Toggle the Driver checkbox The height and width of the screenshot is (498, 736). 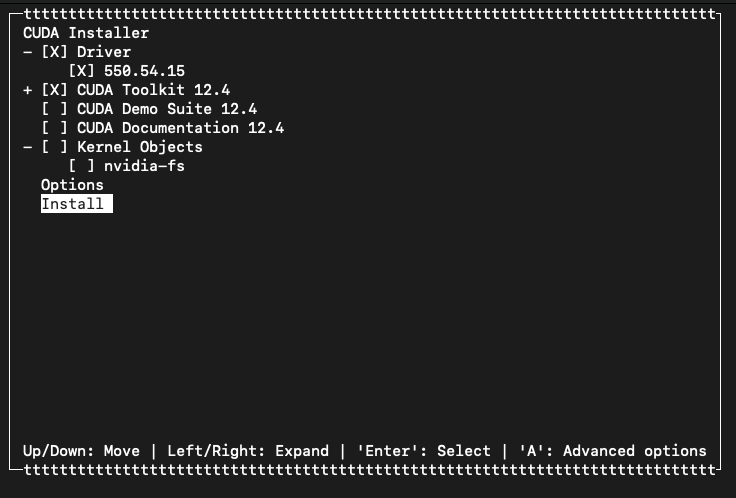click(54, 52)
